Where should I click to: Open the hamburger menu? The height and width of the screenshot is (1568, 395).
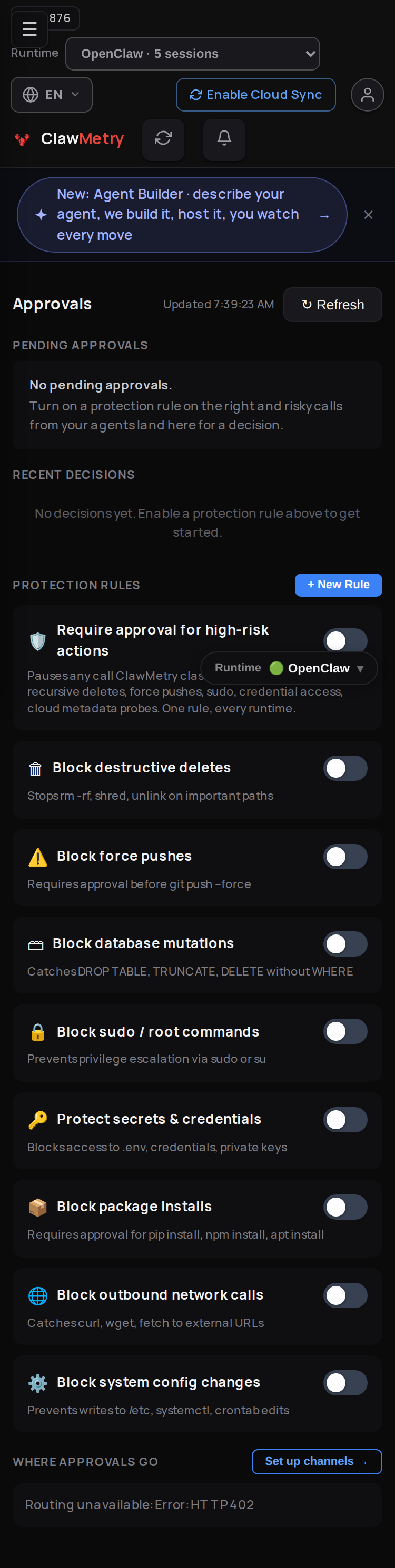point(29,28)
